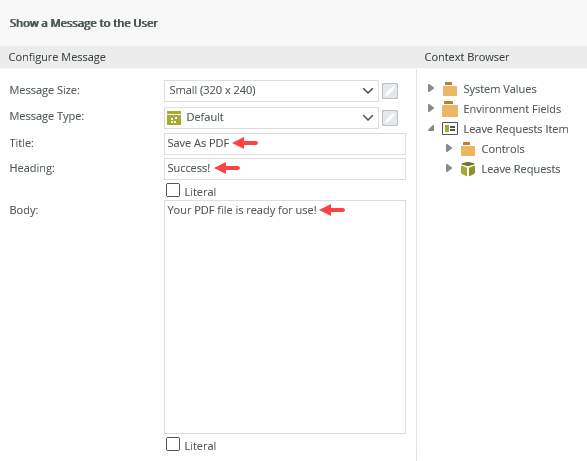Click the edit icon beside Message Size
The width and height of the screenshot is (587, 461).
[x=390, y=91]
